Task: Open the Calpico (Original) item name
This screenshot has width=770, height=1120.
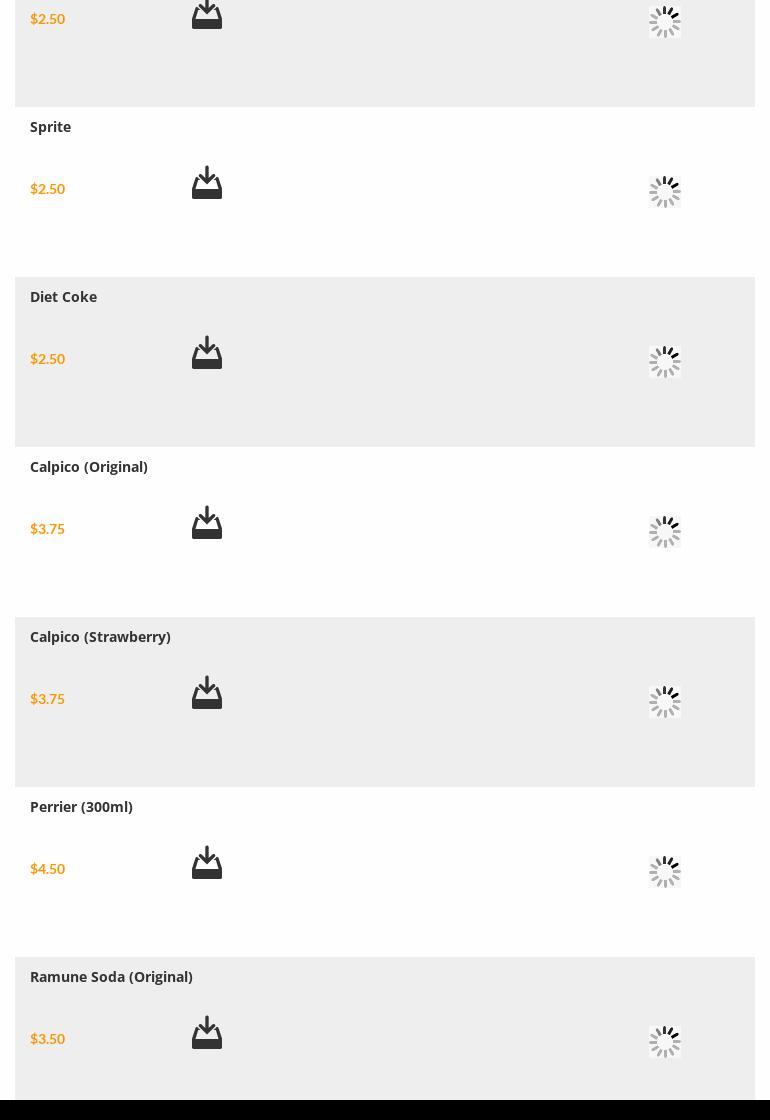Action: coord(89,467)
